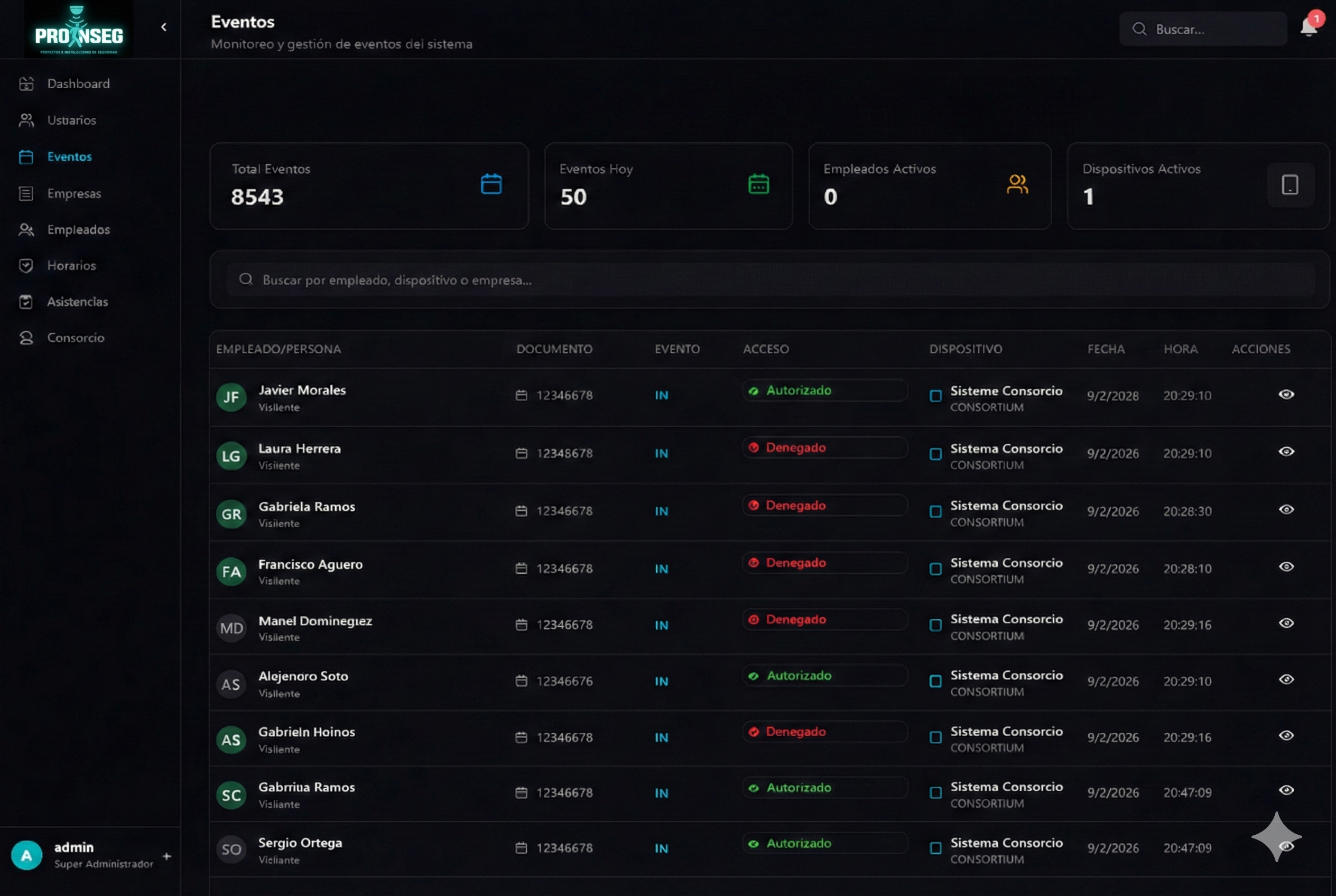The height and width of the screenshot is (896, 1336).
Task: Click the Eventos Hoy green calendar icon
Action: tap(758, 184)
